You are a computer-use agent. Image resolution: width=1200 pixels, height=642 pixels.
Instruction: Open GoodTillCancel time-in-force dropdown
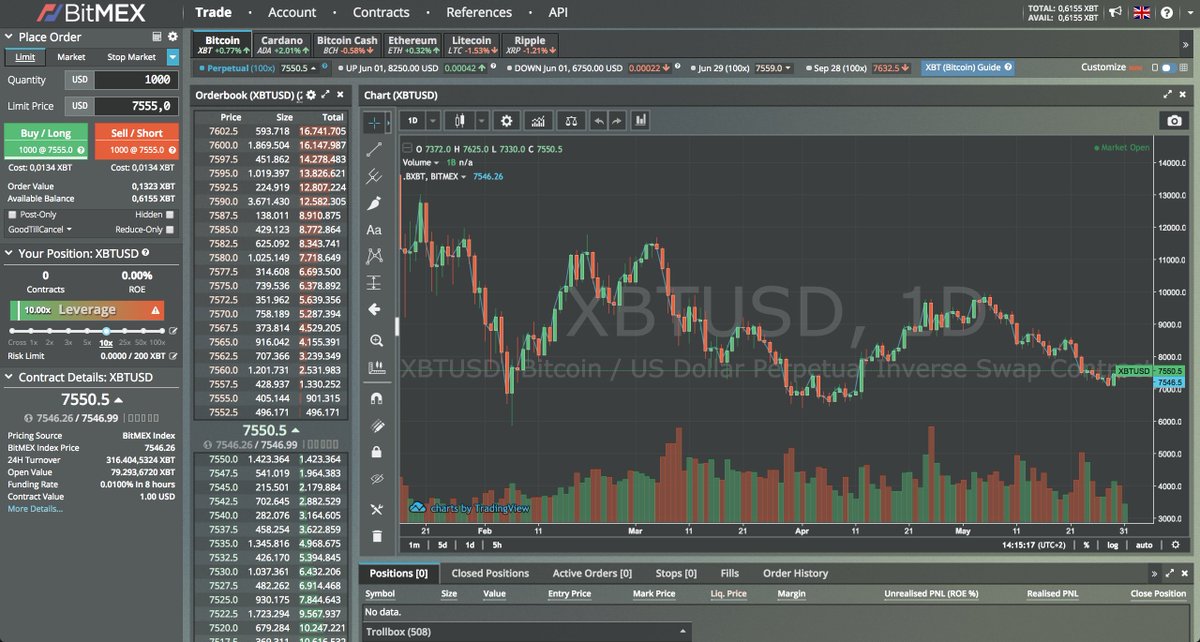point(39,229)
